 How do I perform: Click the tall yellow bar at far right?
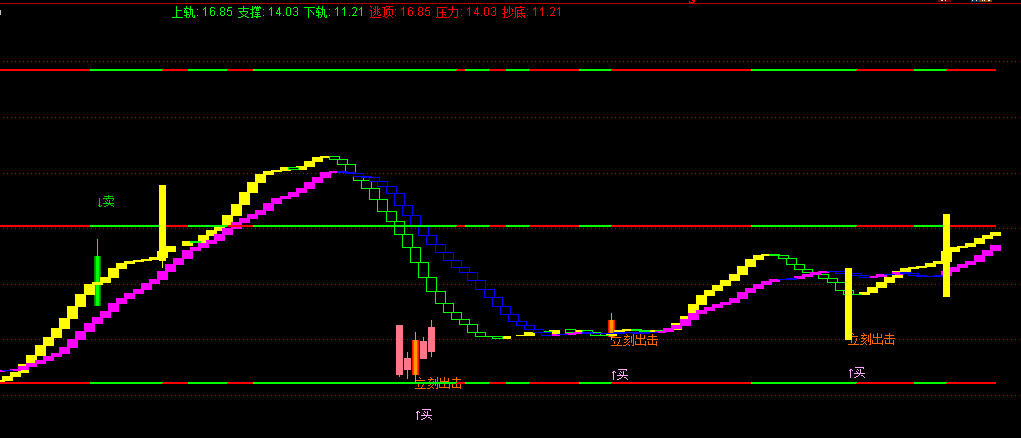coord(946,255)
